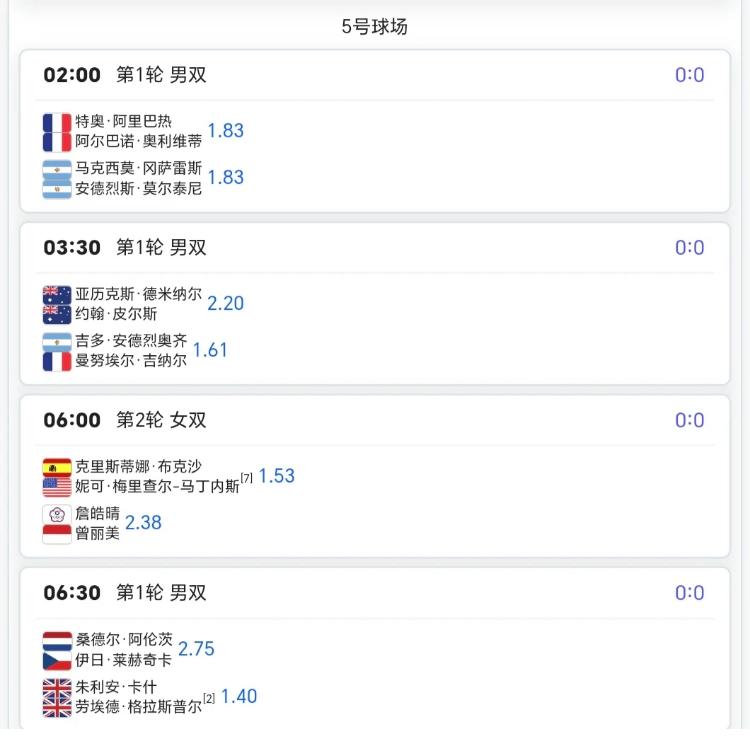Choose the 1.40 odds for 卡什 and 格拉斯普尔
This screenshot has width=750, height=741.
coord(239,696)
